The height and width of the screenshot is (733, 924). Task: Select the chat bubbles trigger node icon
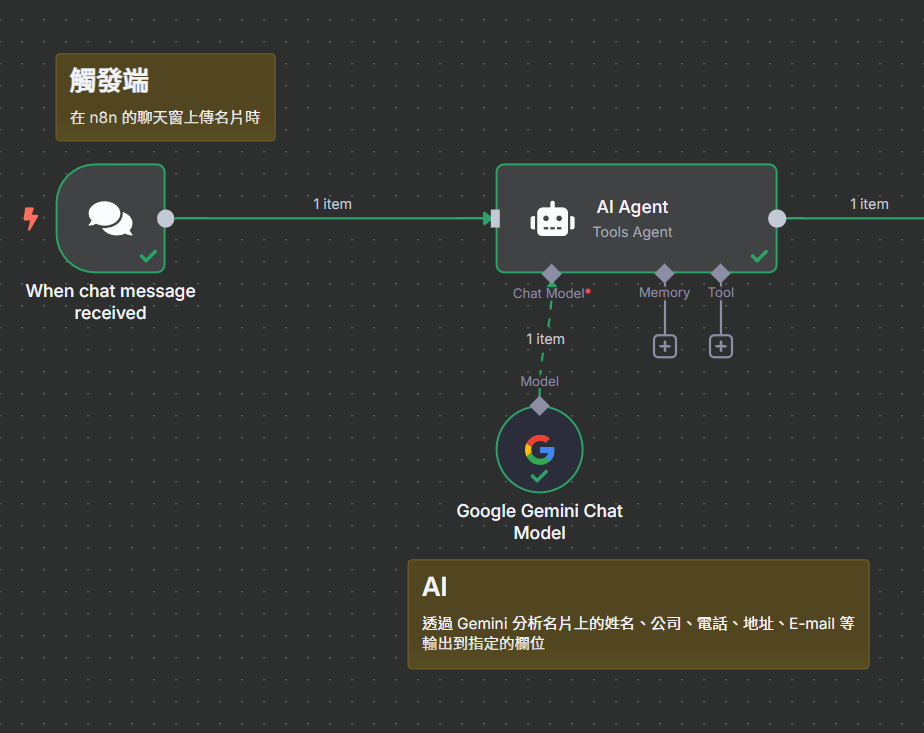[110, 219]
